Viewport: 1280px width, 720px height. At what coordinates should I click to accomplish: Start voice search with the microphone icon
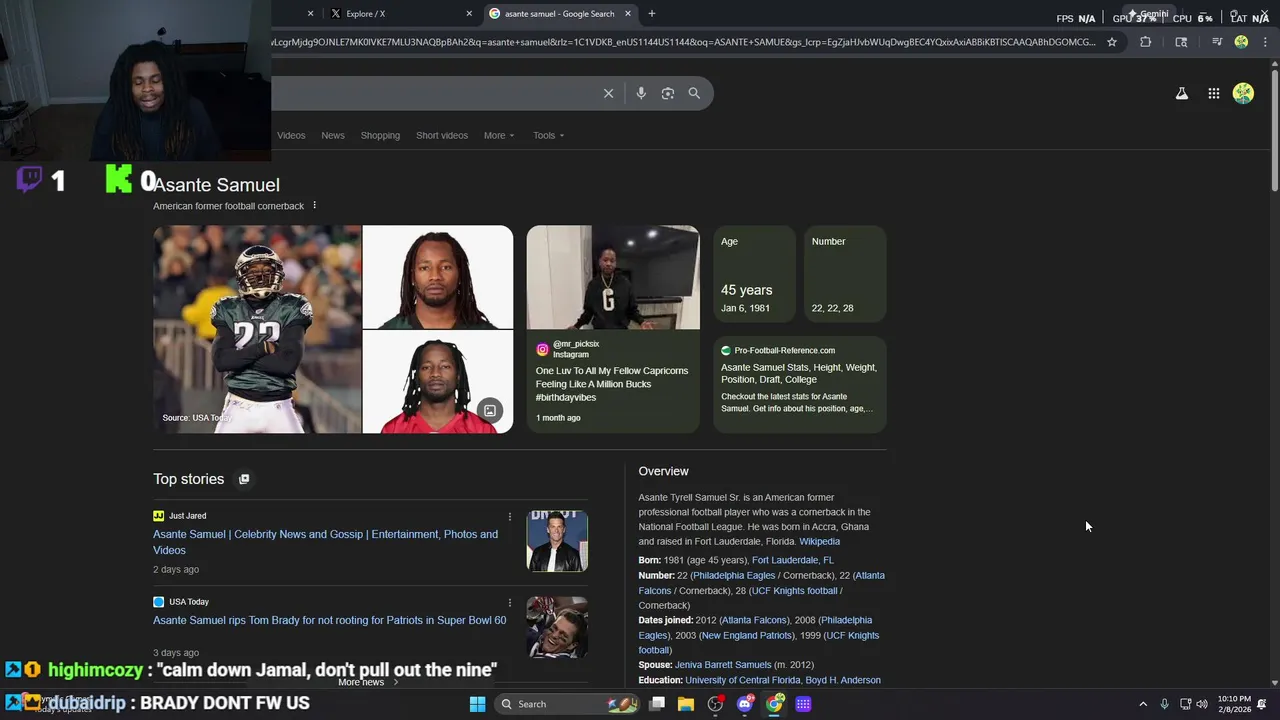coord(641,93)
